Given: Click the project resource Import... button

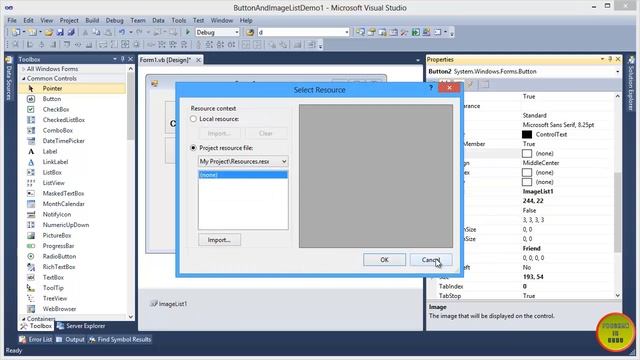Looking at the screenshot, I should click(219, 240).
